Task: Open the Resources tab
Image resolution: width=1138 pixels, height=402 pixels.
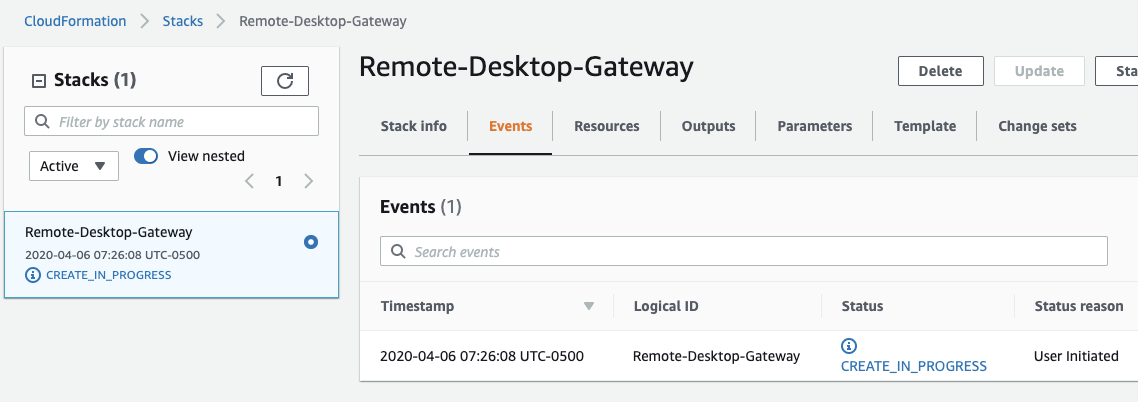Action: [607, 126]
